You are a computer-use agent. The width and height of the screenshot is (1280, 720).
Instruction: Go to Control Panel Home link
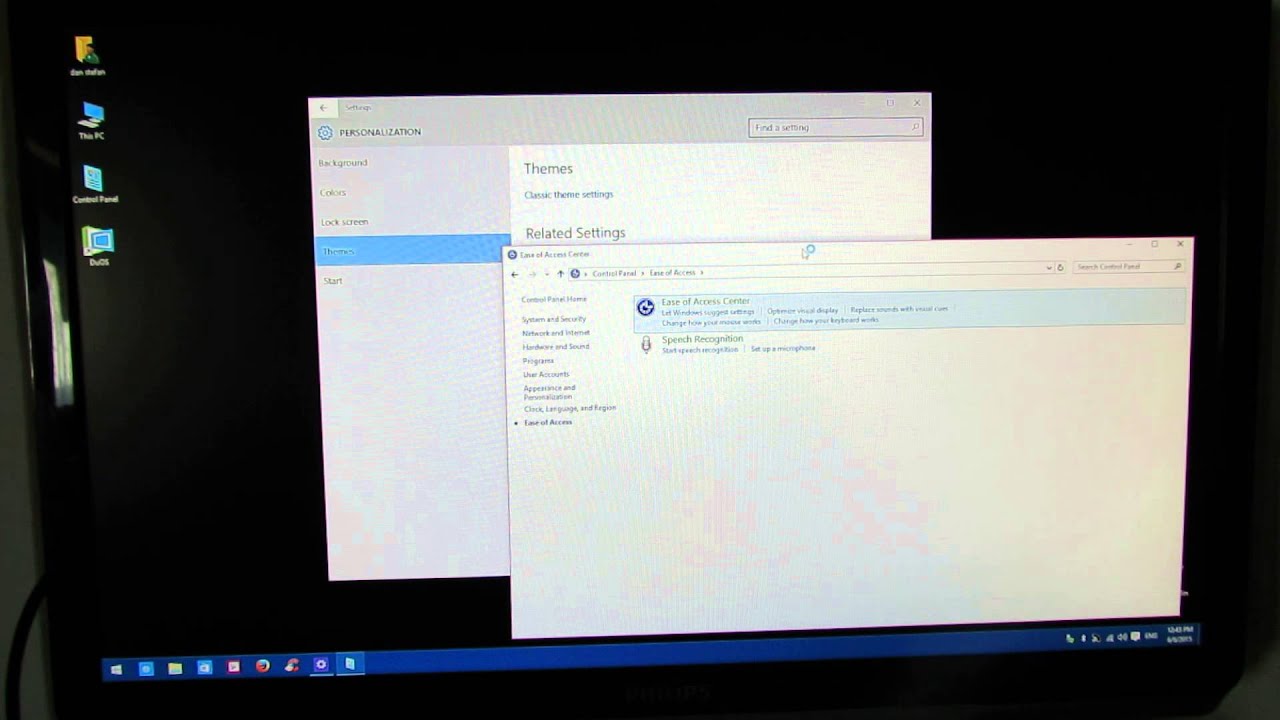554,300
